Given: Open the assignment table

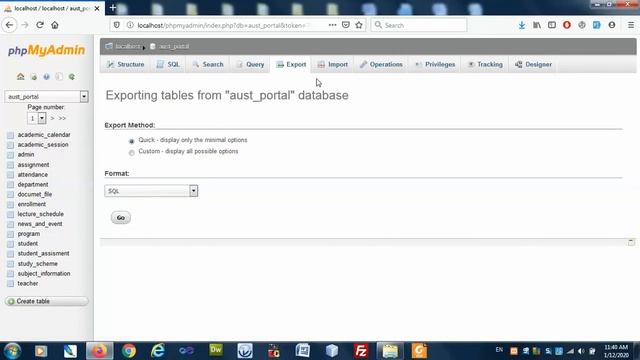Looking at the screenshot, I should pyautogui.click(x=33, y=165).
